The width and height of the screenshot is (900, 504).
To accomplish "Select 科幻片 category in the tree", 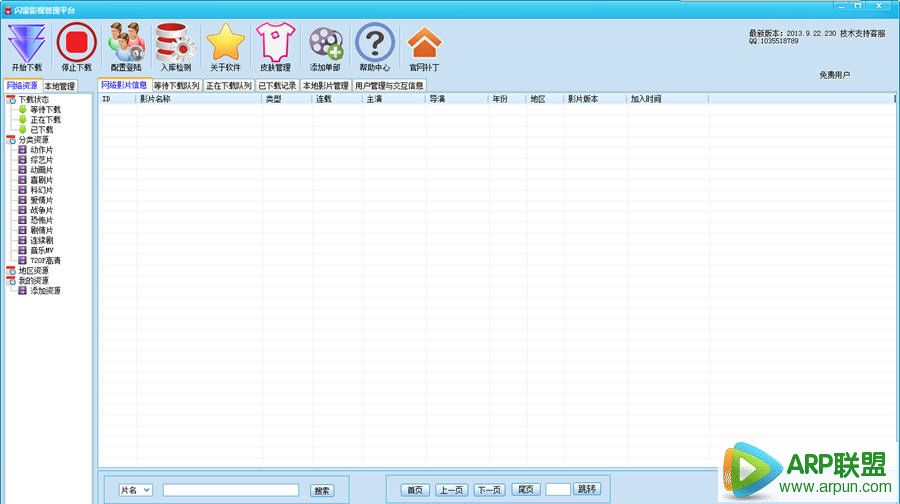I will click(41, 190).
